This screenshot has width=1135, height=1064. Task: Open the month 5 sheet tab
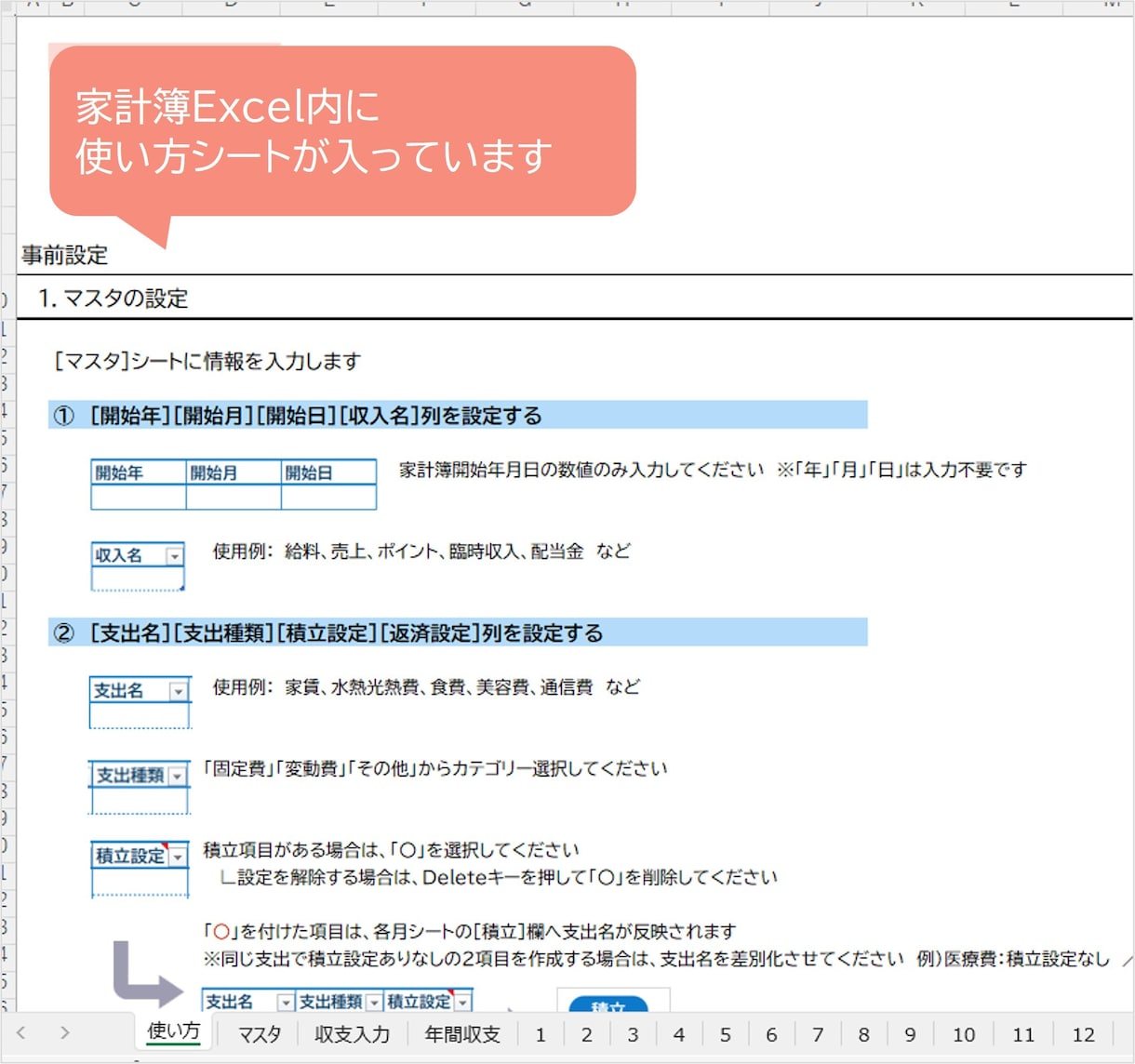(x=726, y=1034)
